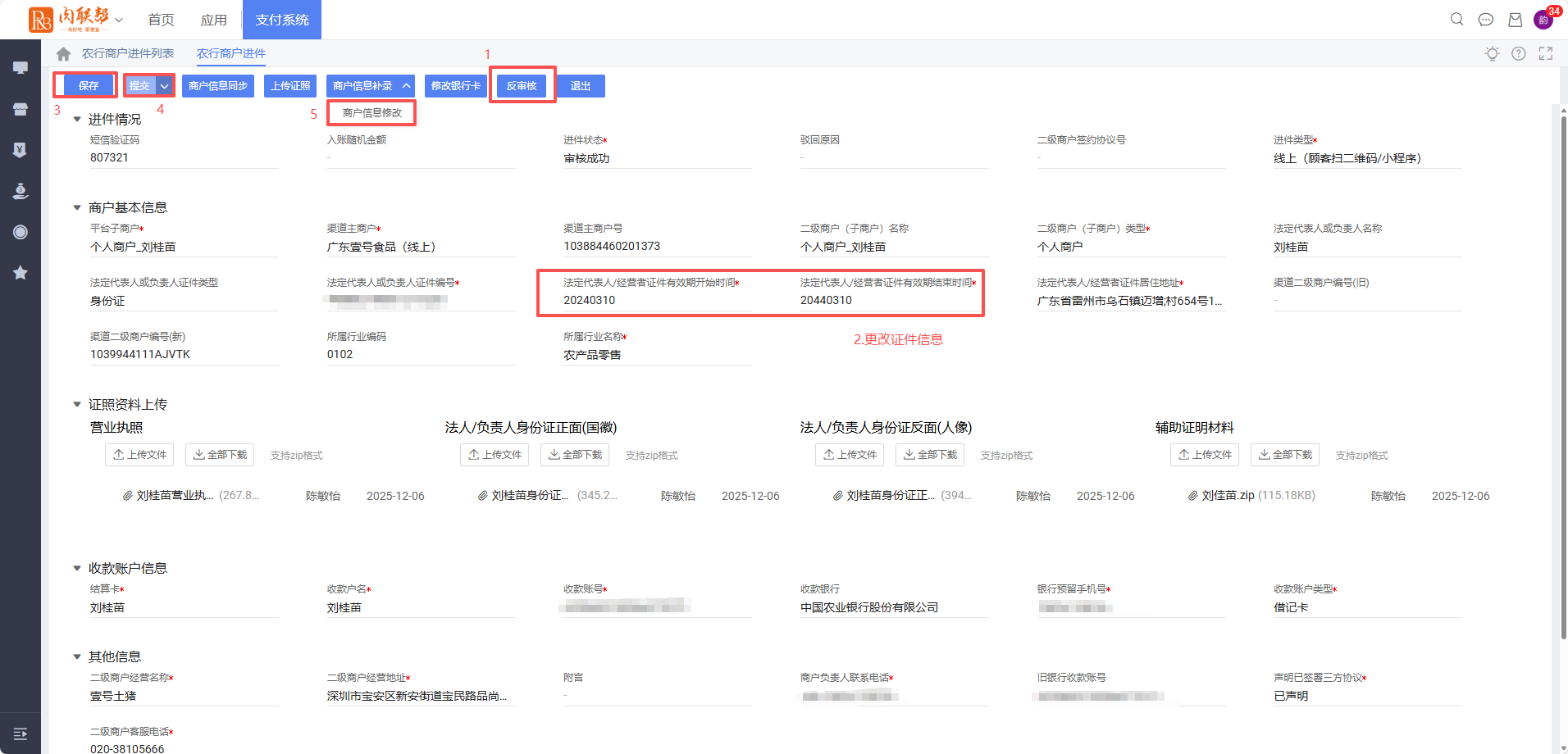The image size is (1568, 754).
Task: Open the store icon in sidebar
Action: click(21, 109)
